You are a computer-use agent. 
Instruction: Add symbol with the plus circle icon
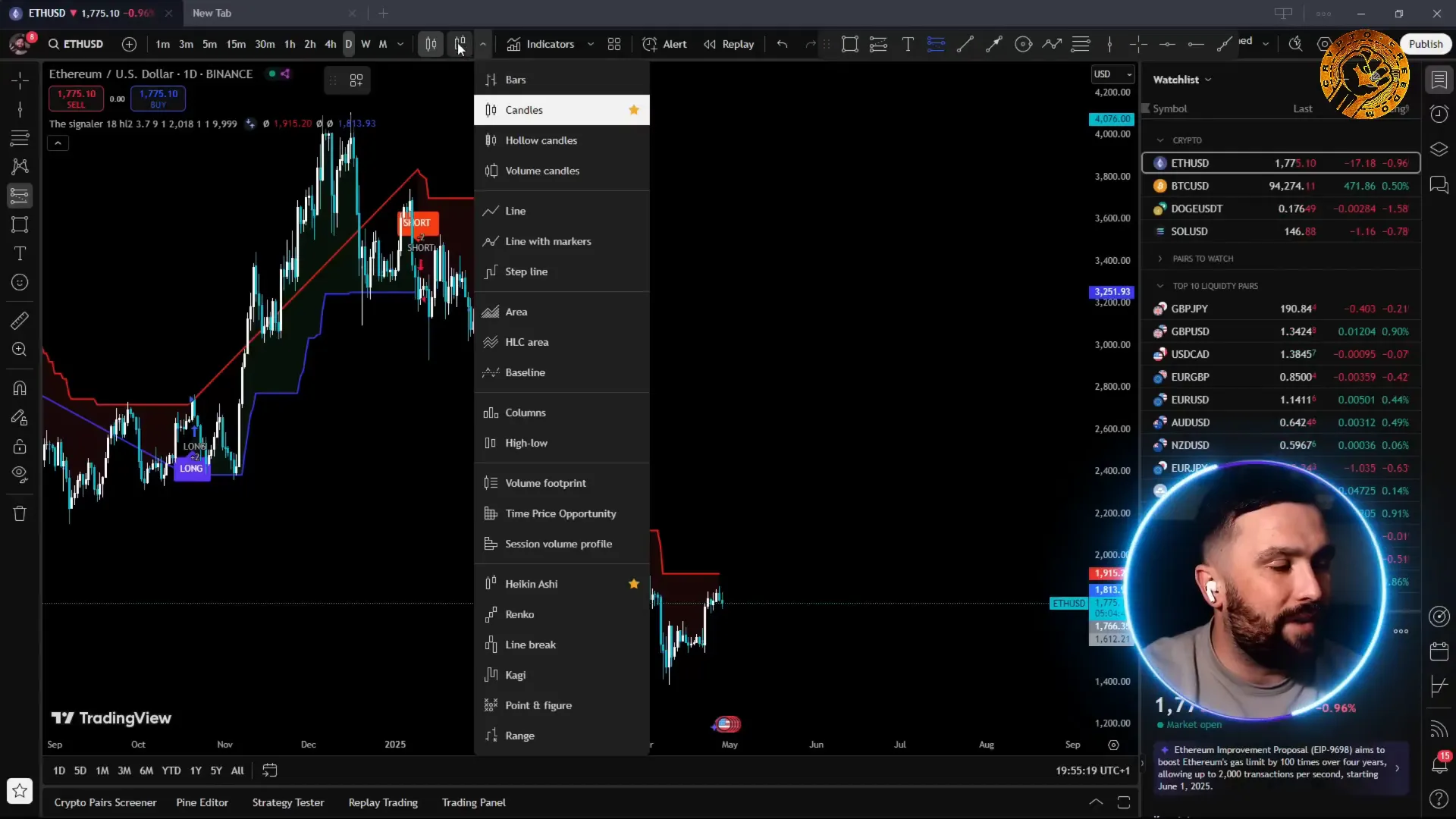[129, 44]
